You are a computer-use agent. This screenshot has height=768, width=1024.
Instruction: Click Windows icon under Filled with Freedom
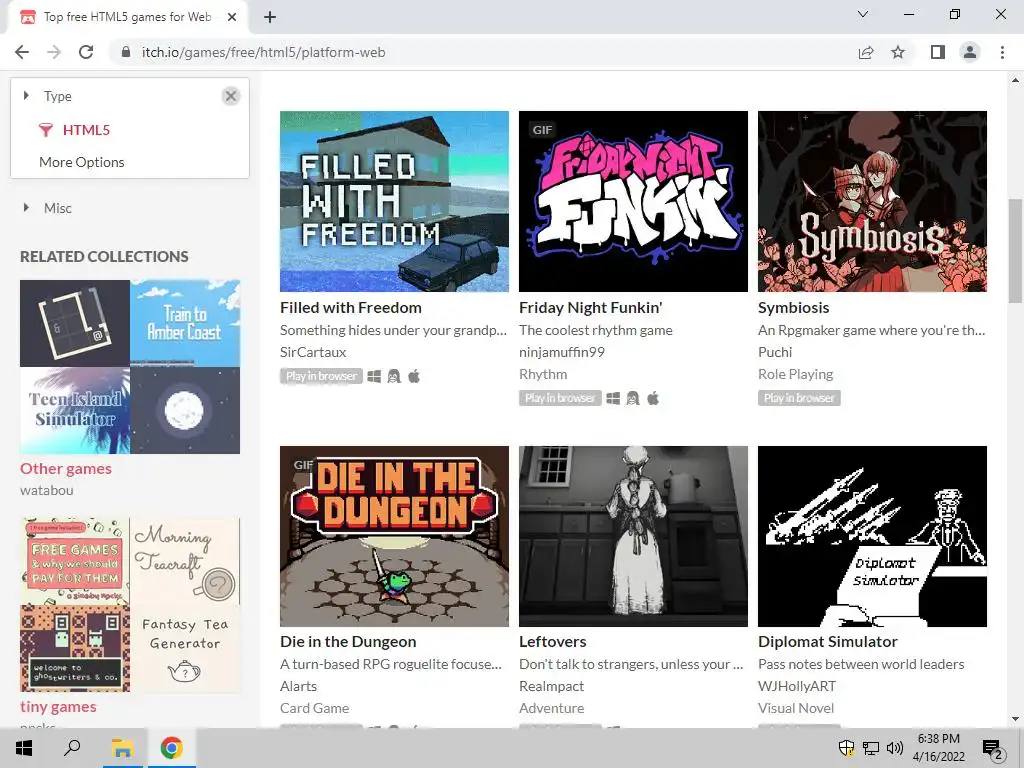coord(374,377)
